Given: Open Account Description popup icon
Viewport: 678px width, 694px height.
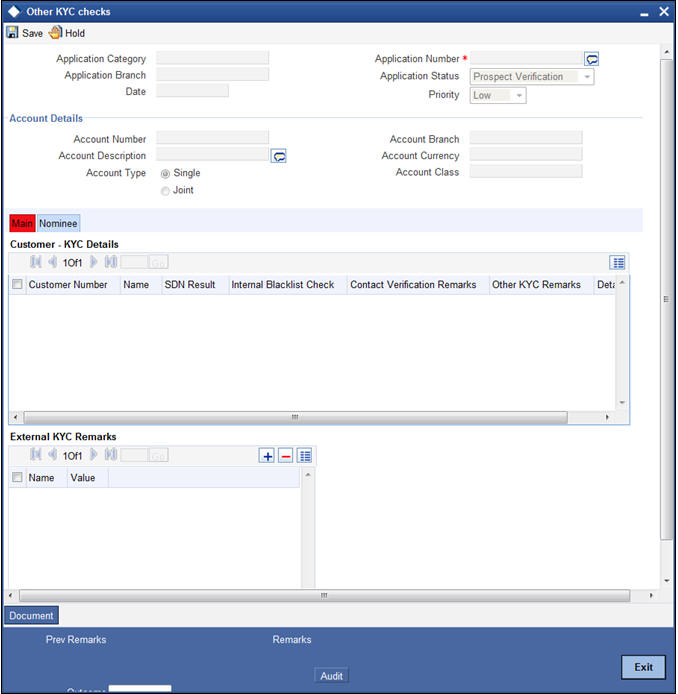Looking at the screenshot, I should point(278,156).
